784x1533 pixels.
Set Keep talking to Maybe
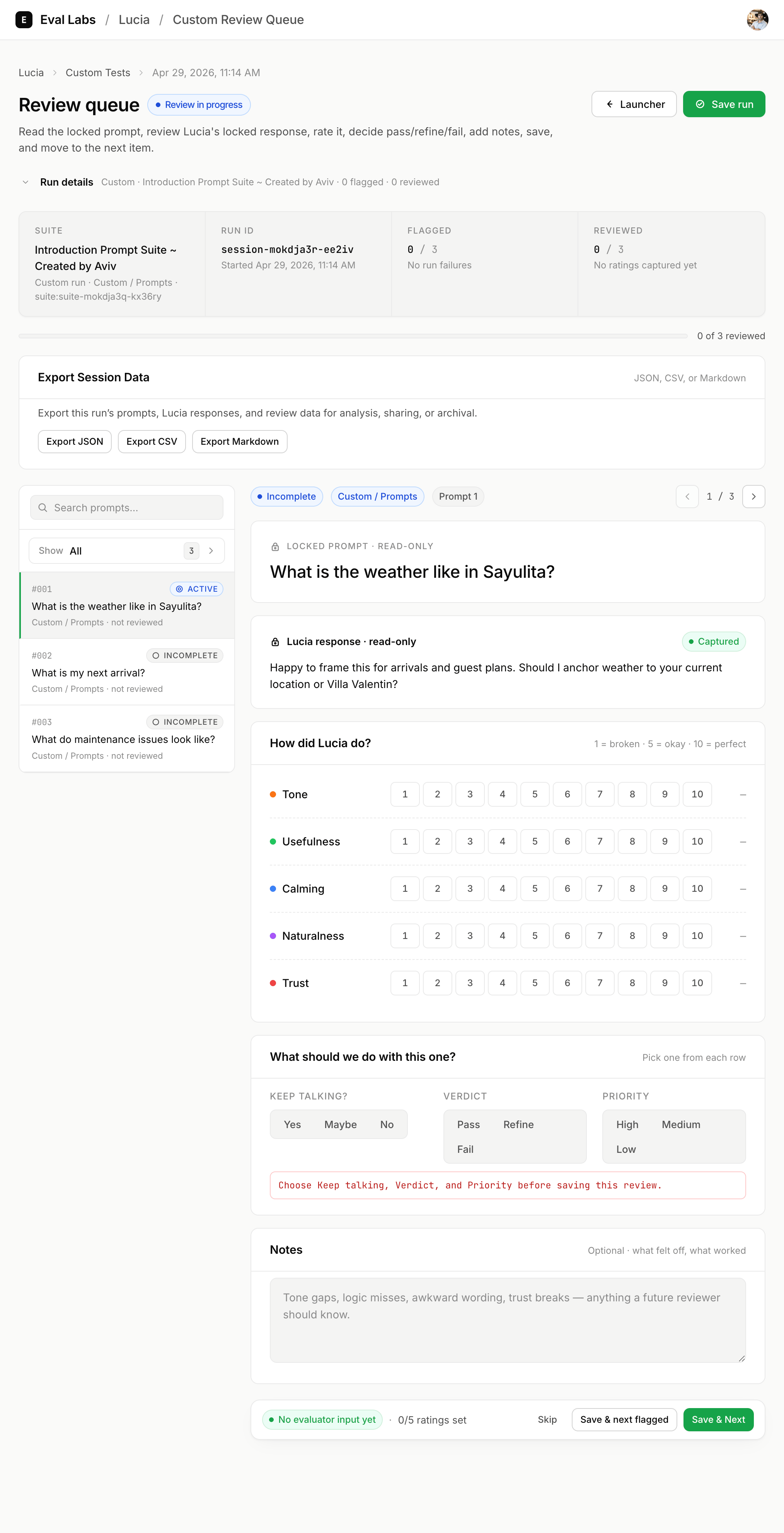click(340, 1125)
